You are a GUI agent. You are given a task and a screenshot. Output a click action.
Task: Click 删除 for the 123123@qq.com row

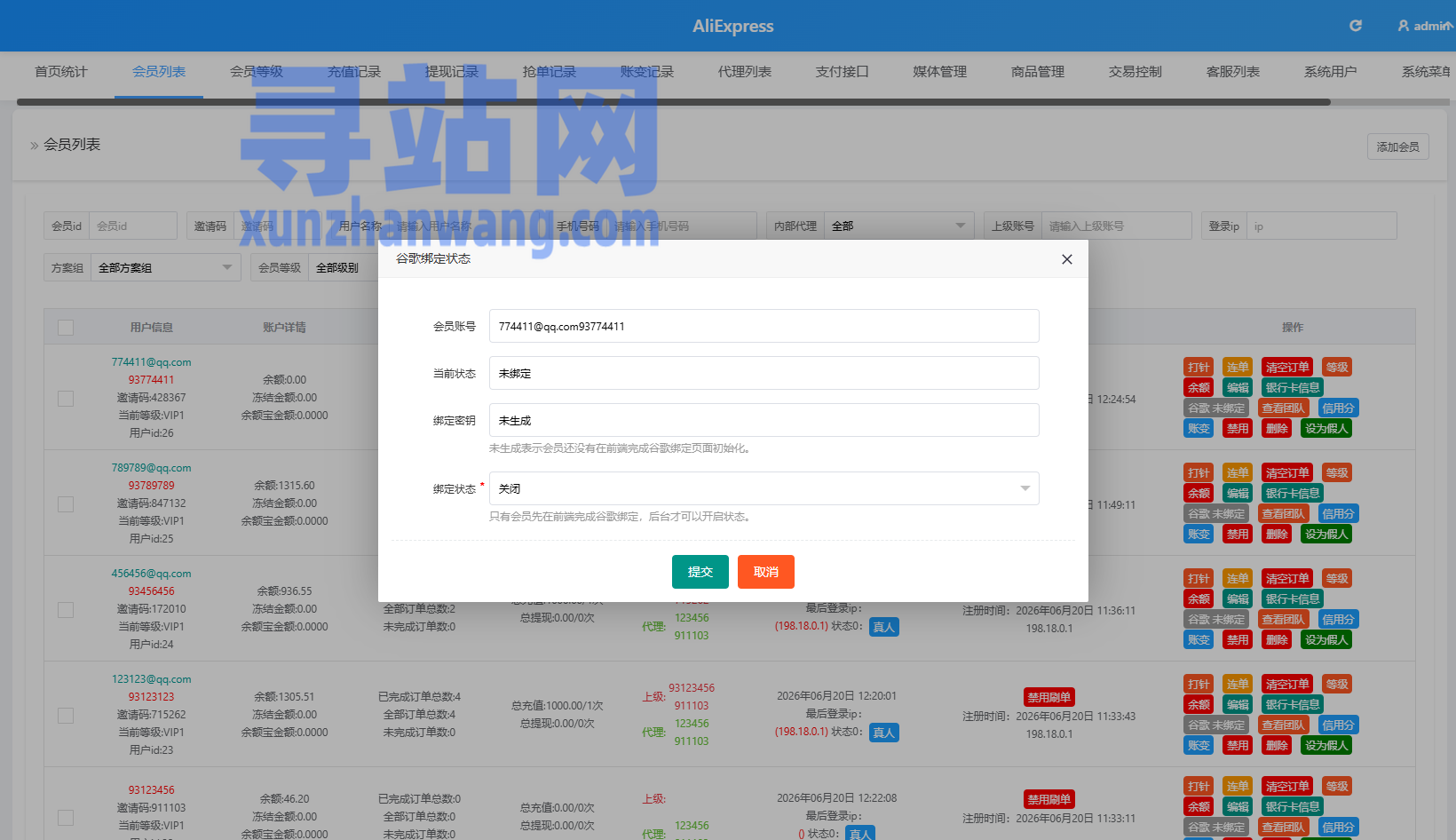pos(1277,745)
